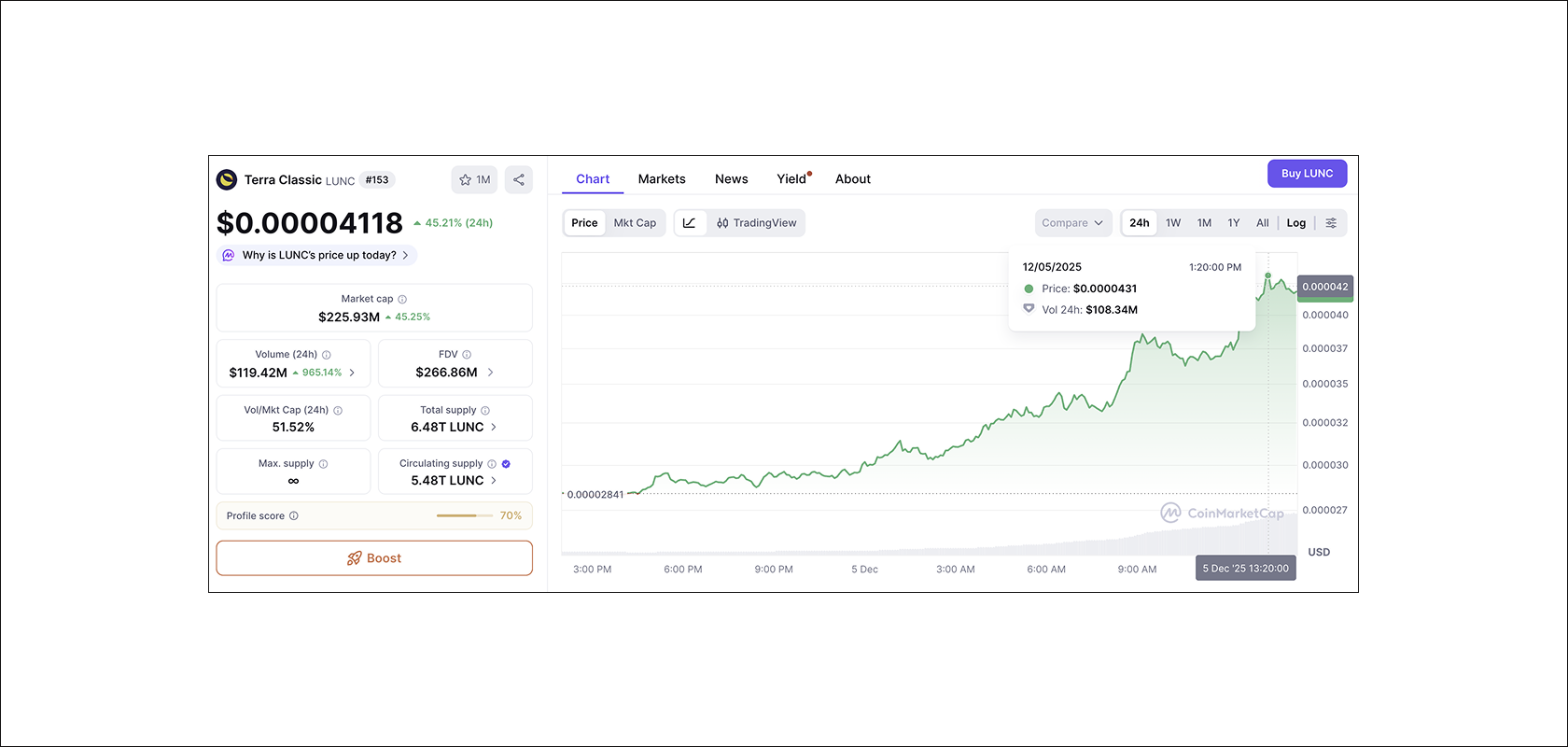Screen dimensions: 1568x747
Task: Click Vol/Mkt Cap (24h) info icon
Action: (338, 410)
